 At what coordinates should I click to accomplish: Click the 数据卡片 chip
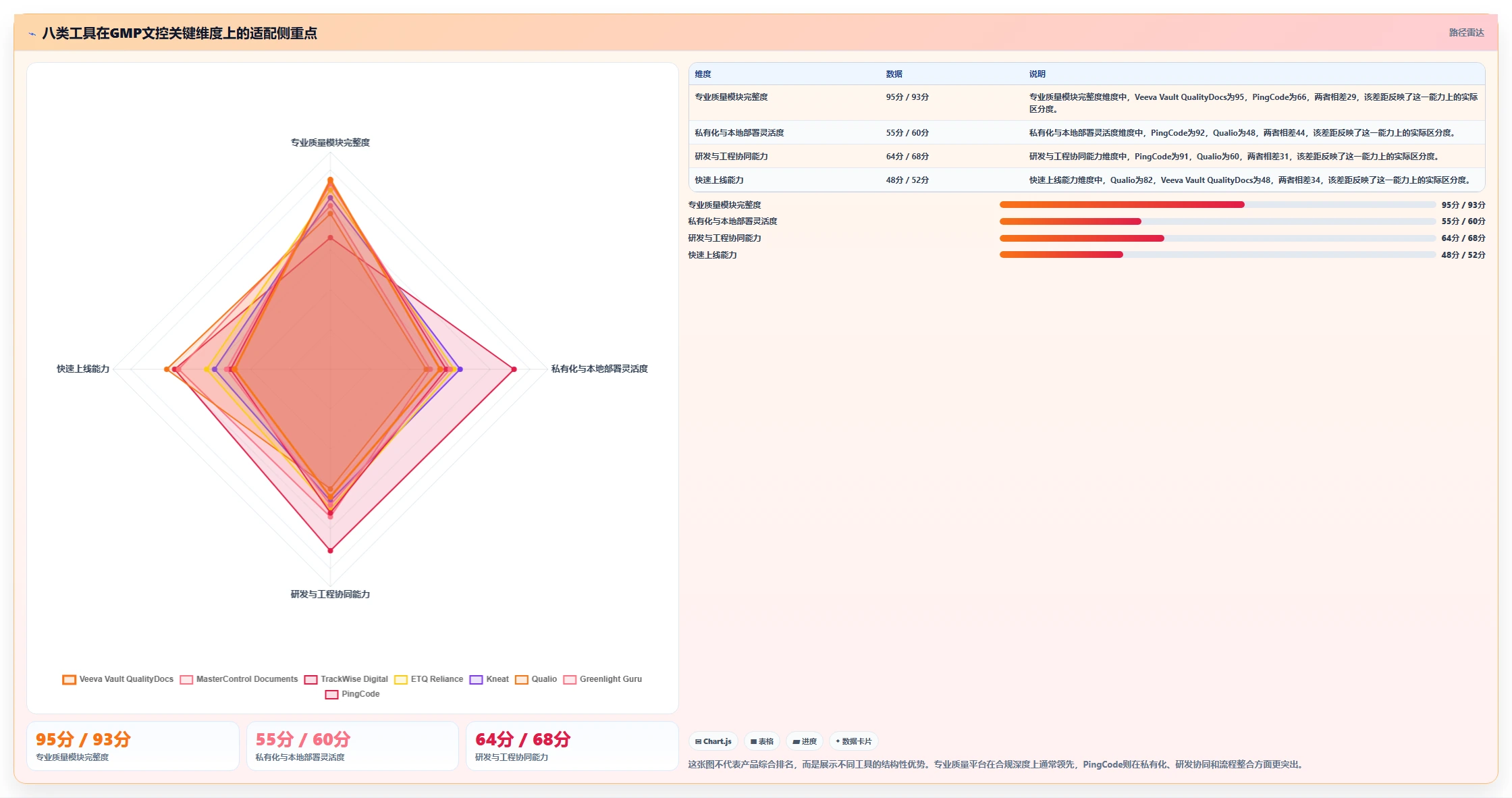pos(853,741)
